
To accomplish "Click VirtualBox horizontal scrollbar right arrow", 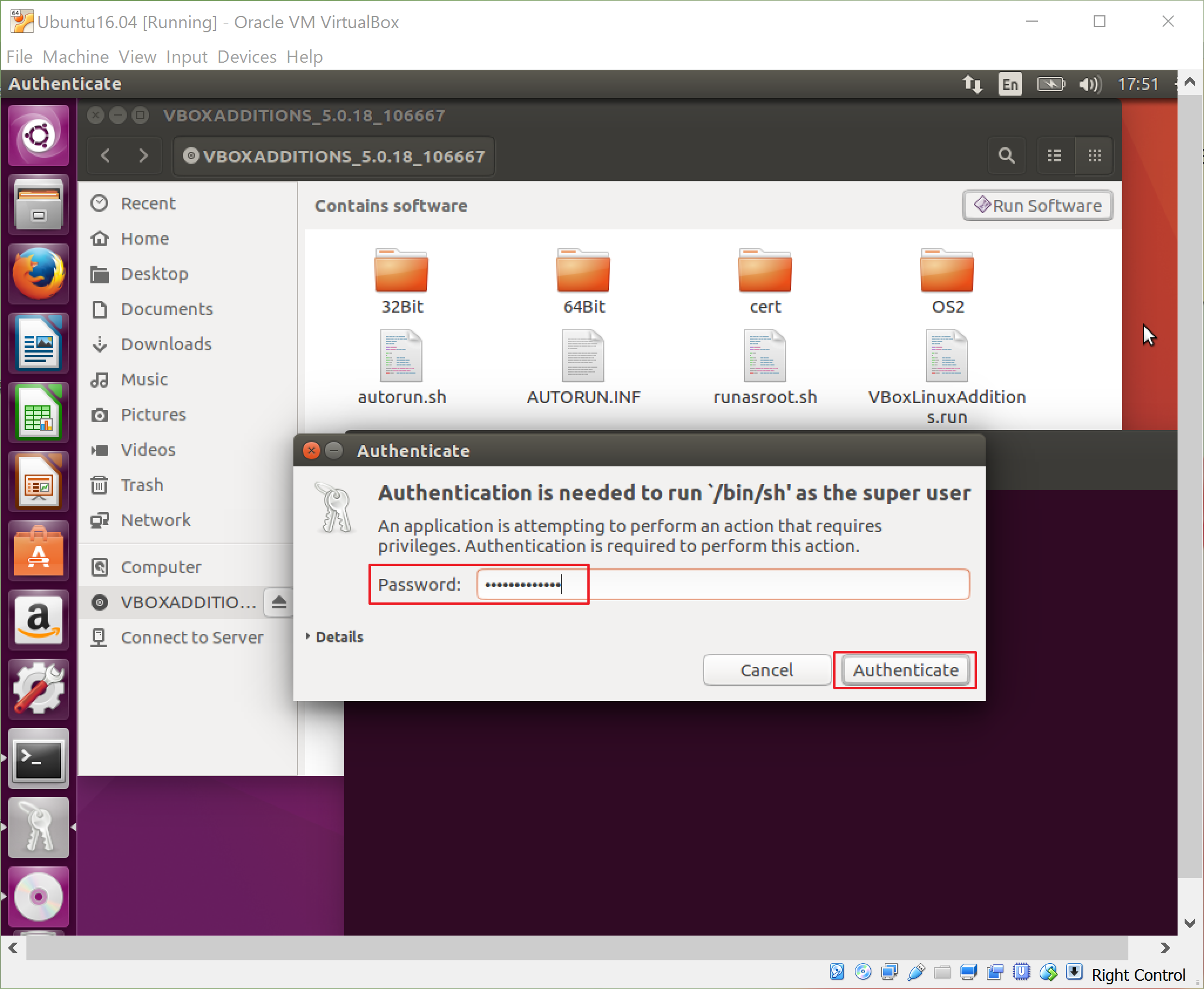I will (1165, 948).
